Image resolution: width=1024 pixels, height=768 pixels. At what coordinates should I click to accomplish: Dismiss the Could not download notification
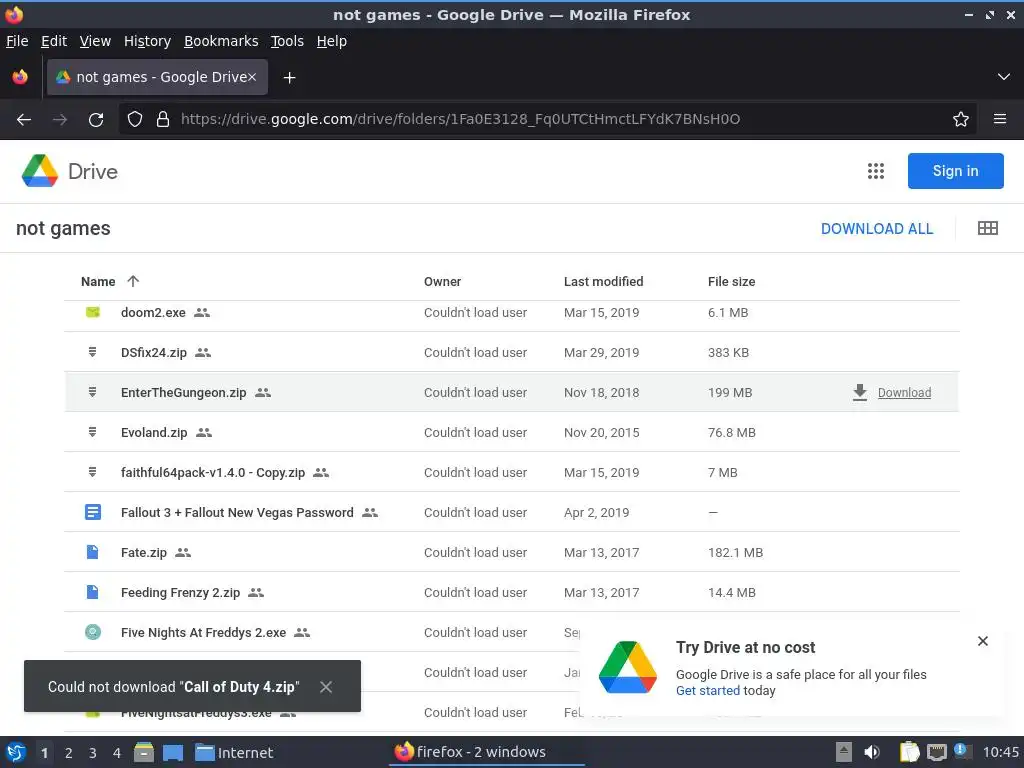(x=326, y=686)
